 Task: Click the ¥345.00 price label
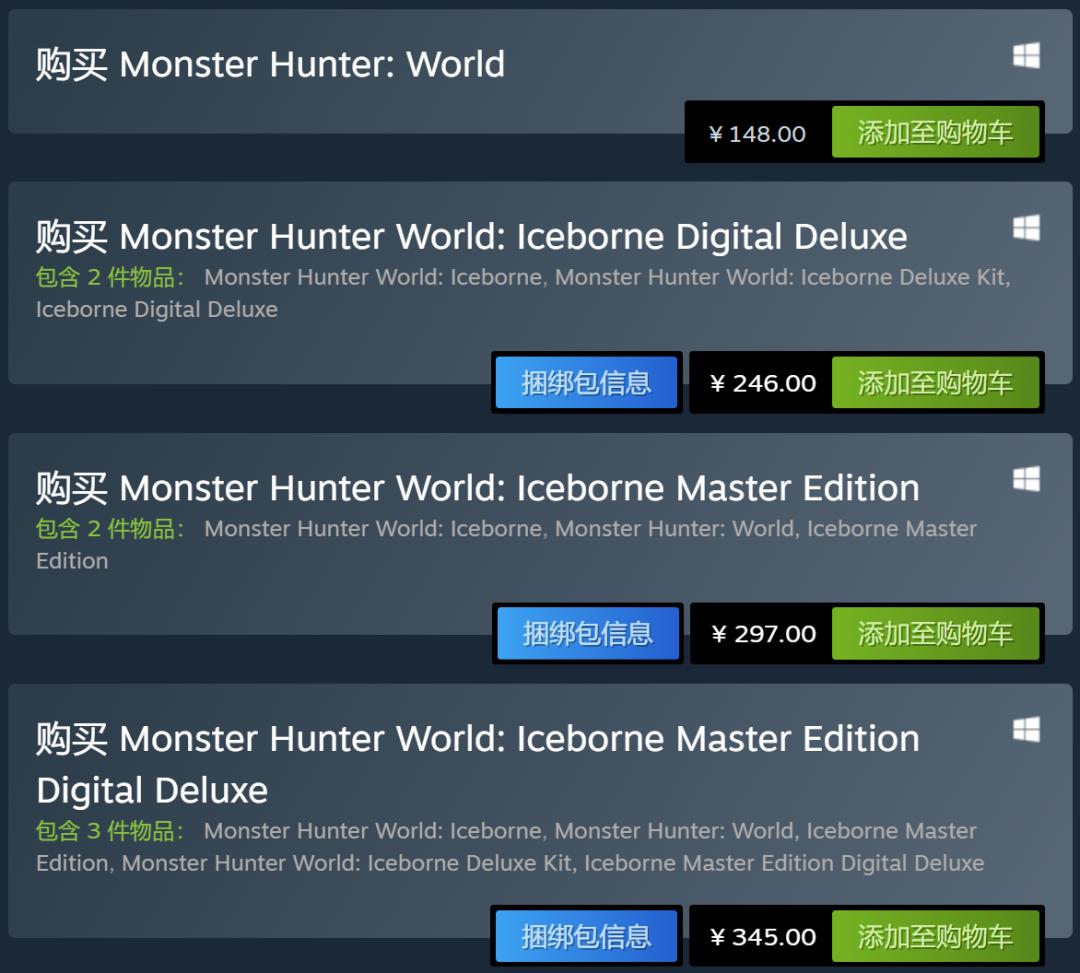(x=762, y=937)
